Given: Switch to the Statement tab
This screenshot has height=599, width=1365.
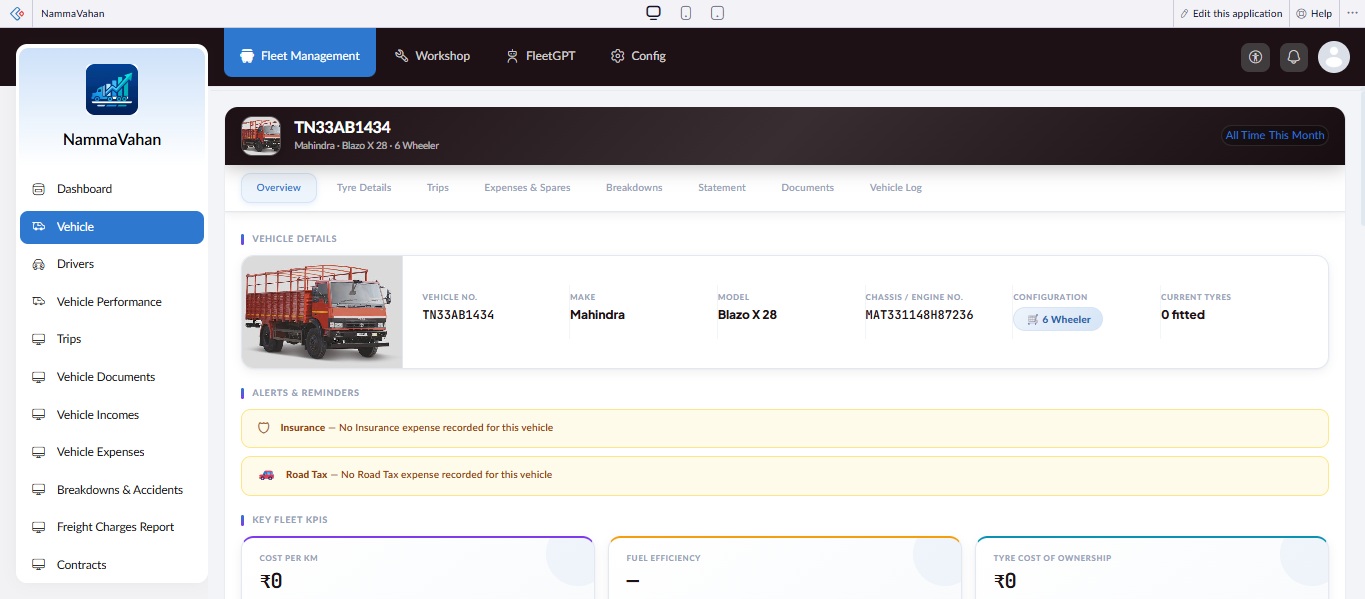Looking at the screenshot, I should tap(722, 188).
